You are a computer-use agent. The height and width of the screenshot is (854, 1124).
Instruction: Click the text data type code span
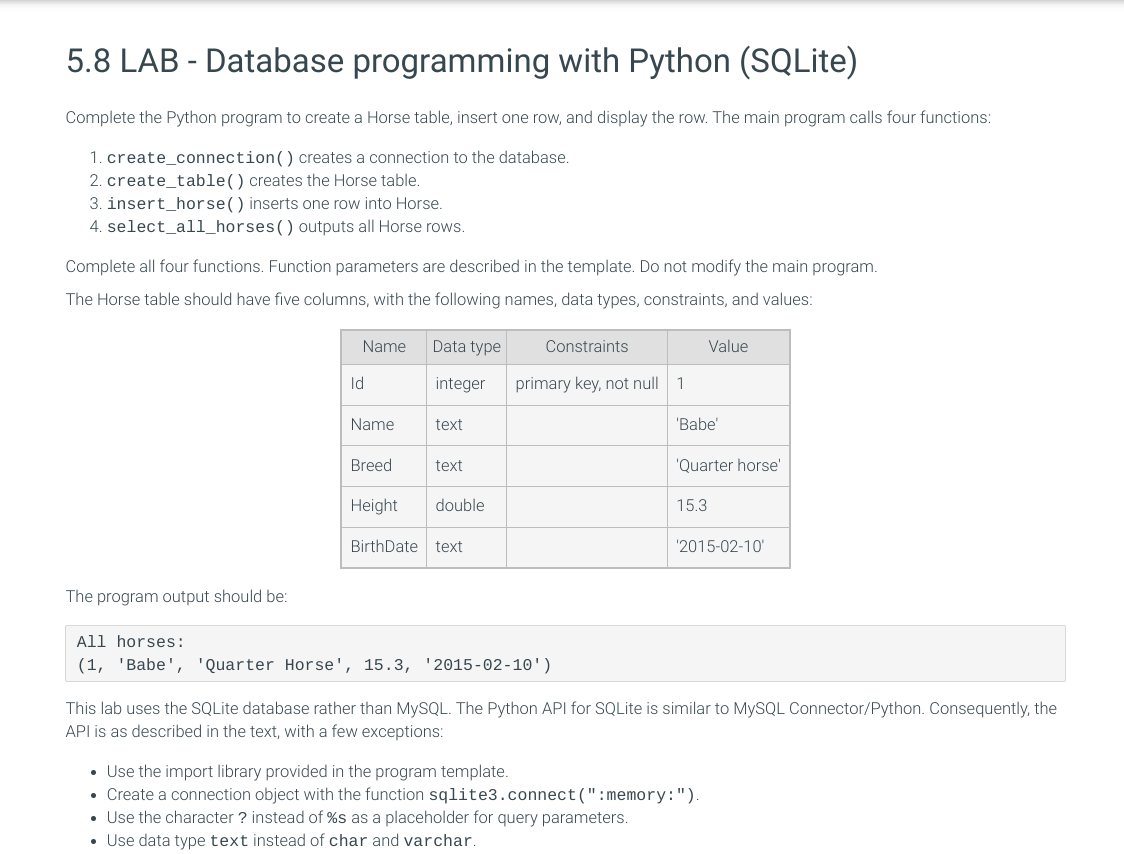pyautogui.click(x=229, y=841)
